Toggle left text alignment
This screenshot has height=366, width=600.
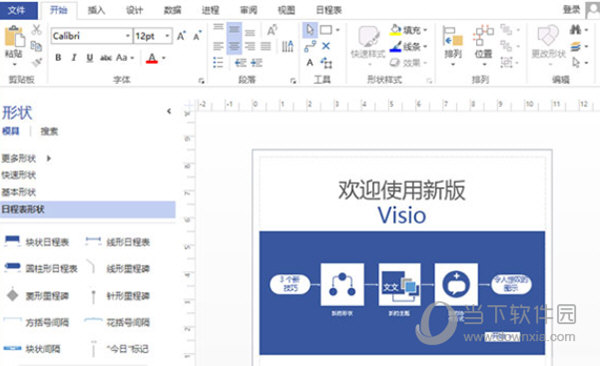[218, 47]
